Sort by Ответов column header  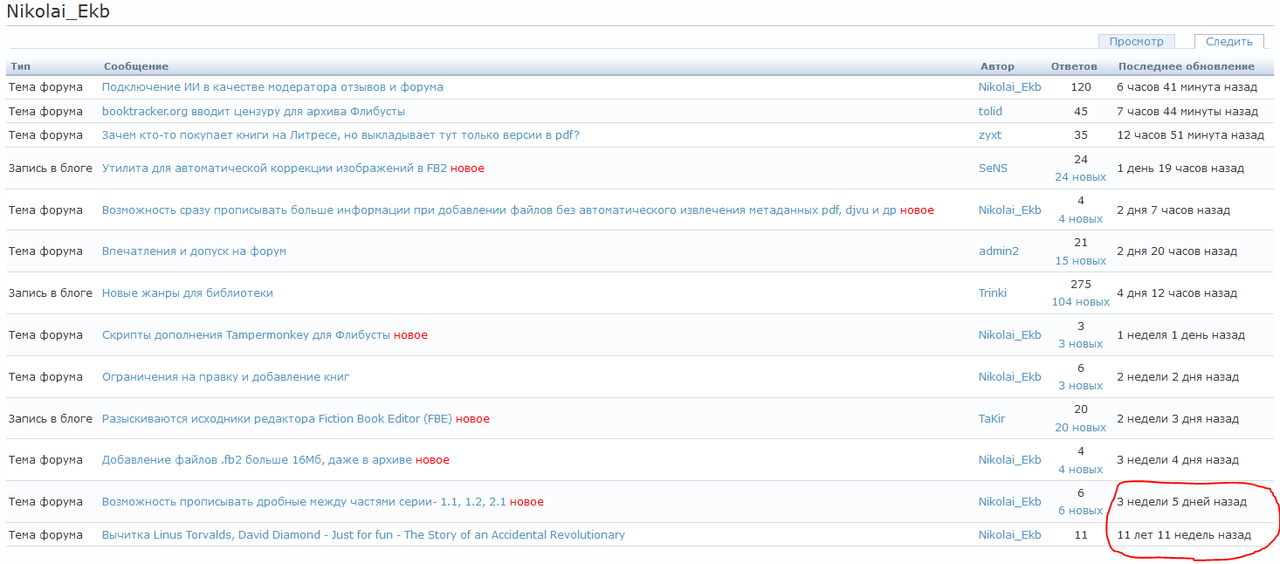pyautogui.click(x=1074, y=66)
